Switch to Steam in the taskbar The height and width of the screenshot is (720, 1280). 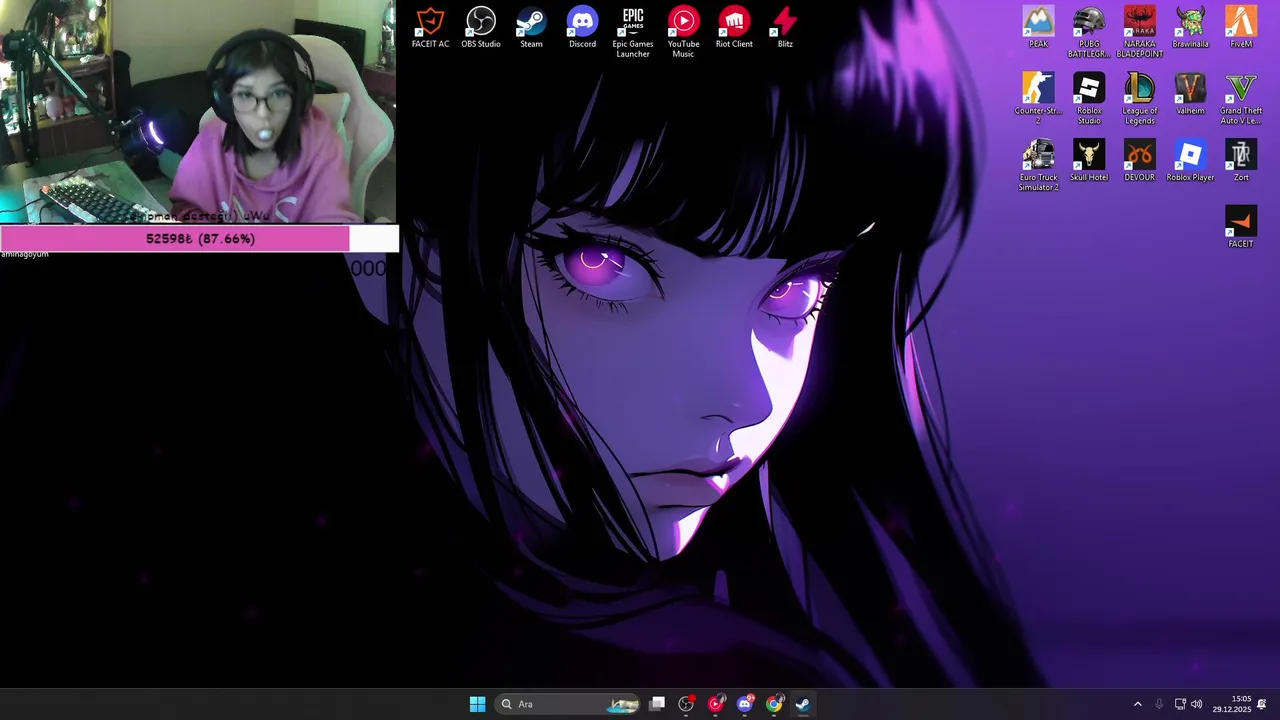click(x=803, y=704)
